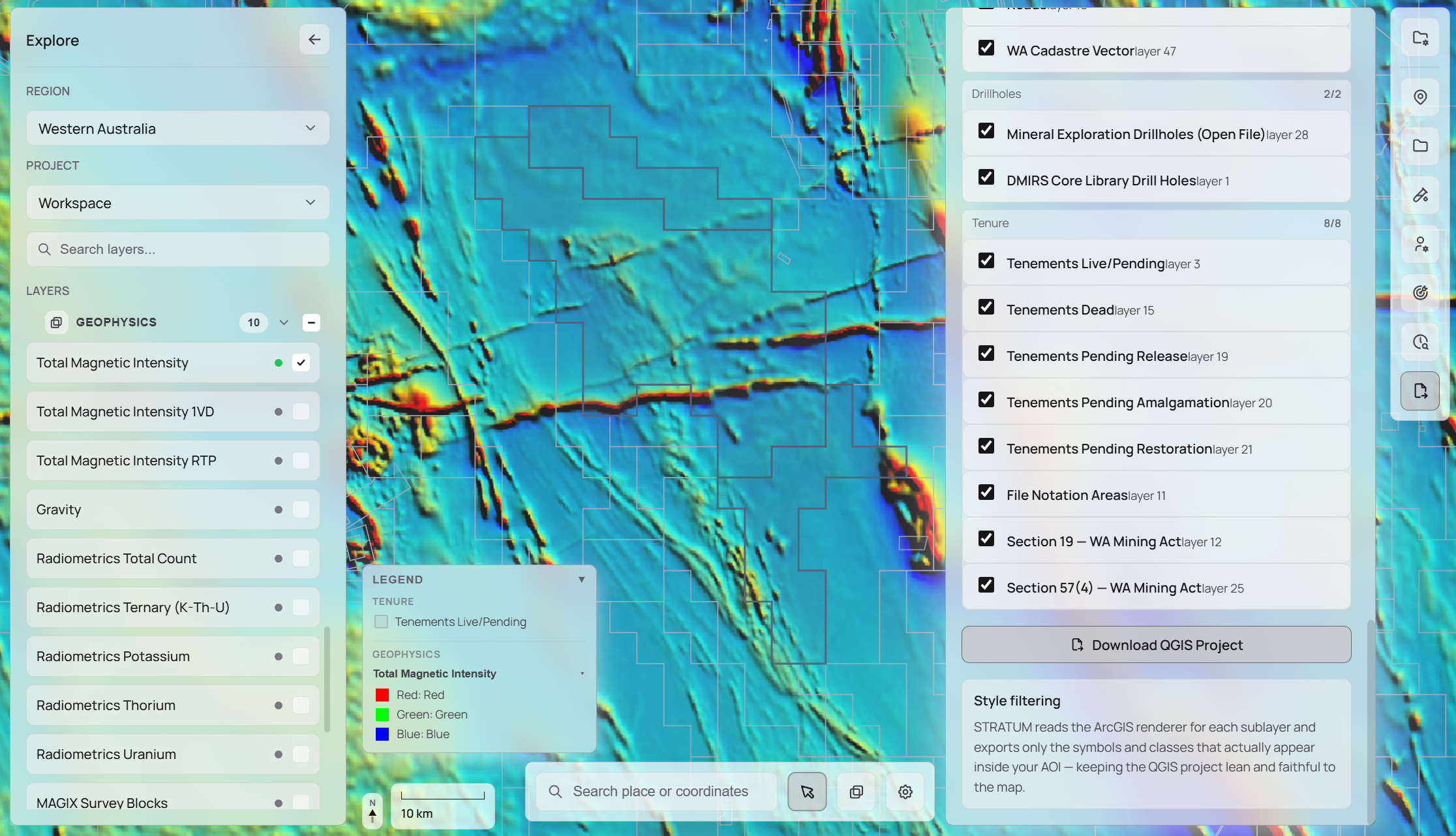The image size is (1456, 836).
Task: Click the Geophysics layer count badge 10
Action: [254, 322]
